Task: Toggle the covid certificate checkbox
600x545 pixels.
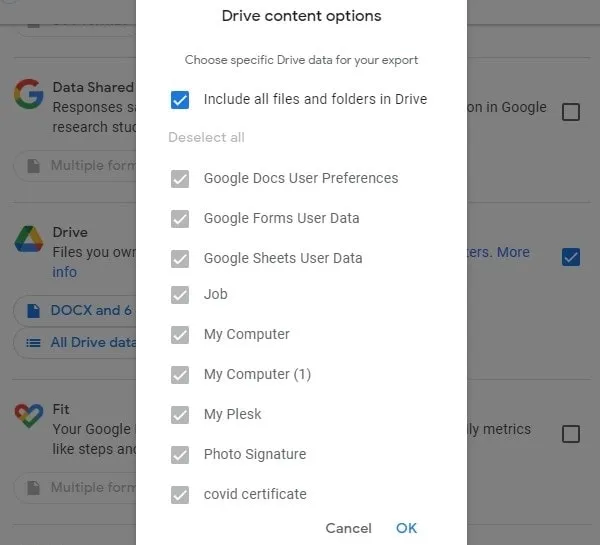Action: [180, 495]
